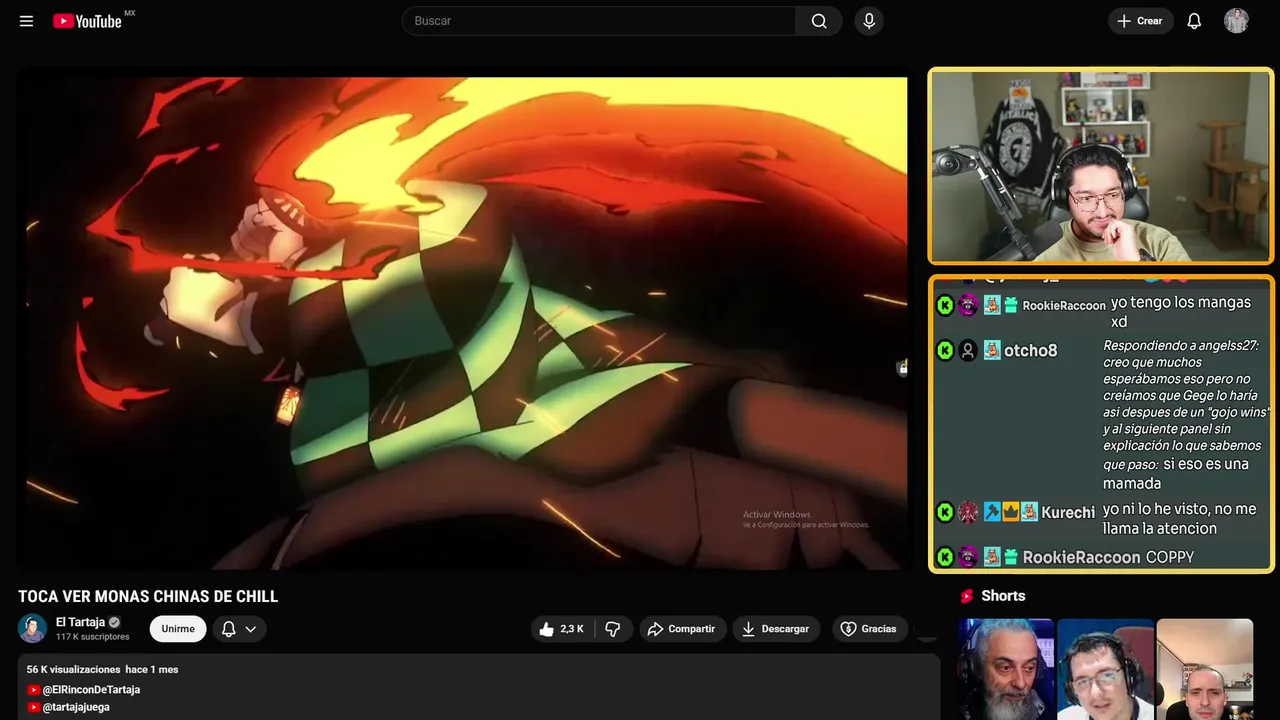Open El Tartaja channel avatar
This screenshot has height=720, width=1280.
(33, 628)
